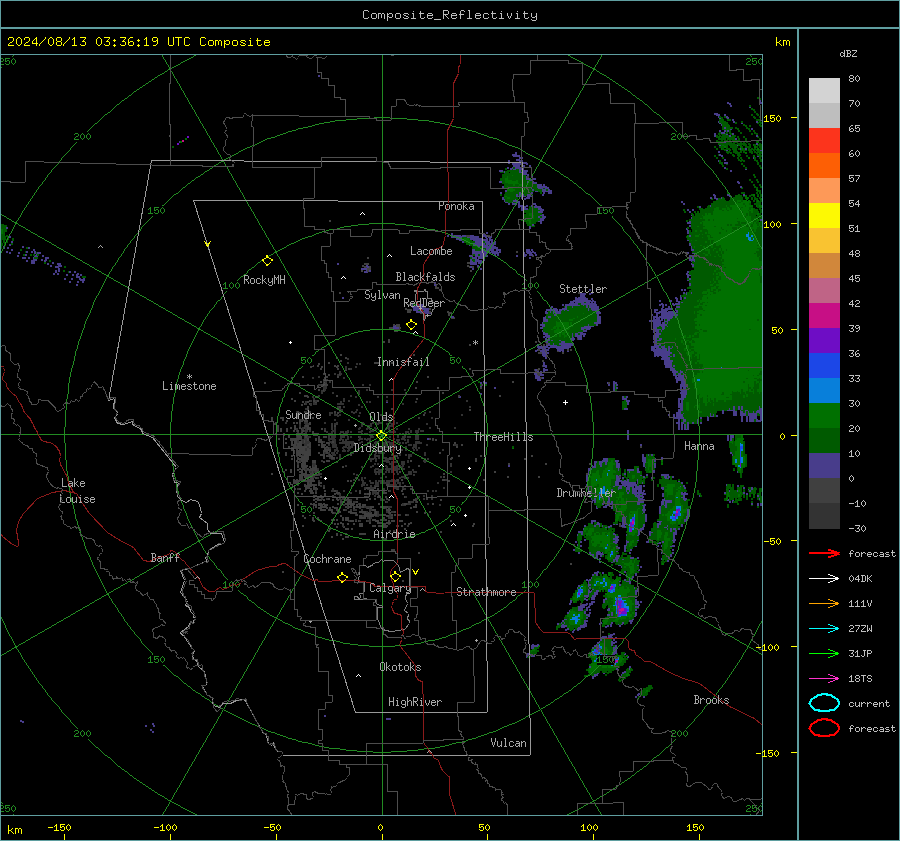This screenshot has height=841, width=900.
Task: Select the magenta 39-42 dBZ swatch
Action: 824,316
